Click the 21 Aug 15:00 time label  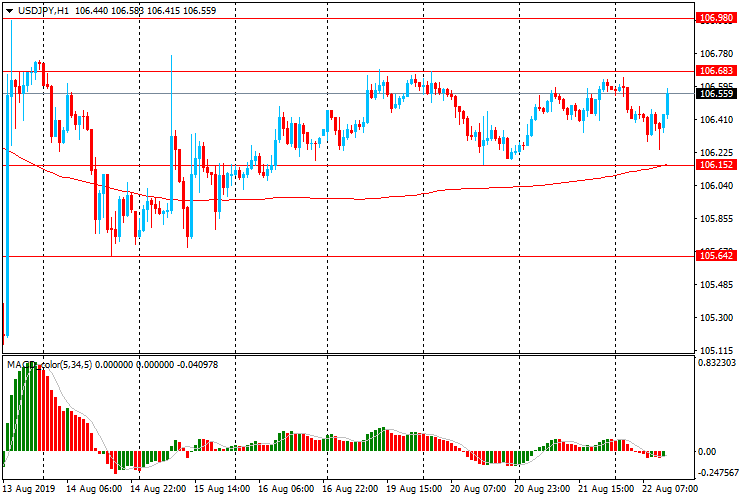[x=606, y=488]
